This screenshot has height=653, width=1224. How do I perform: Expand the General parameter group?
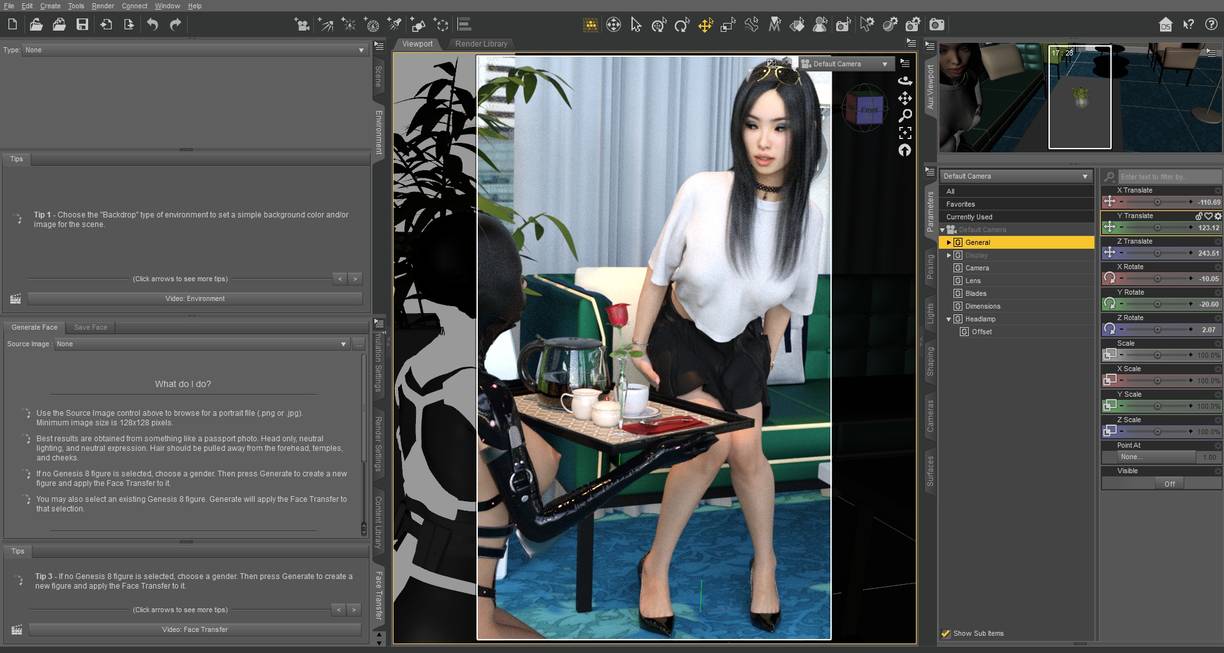949,243
